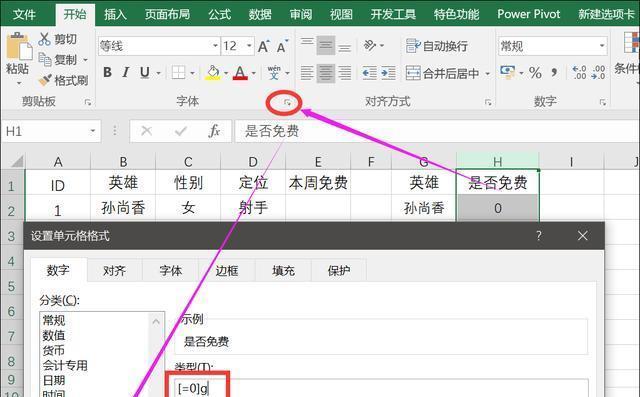The height and width of the screenshot is (397, 640).
Task: Click the format type code field
Action: point(381,388)
